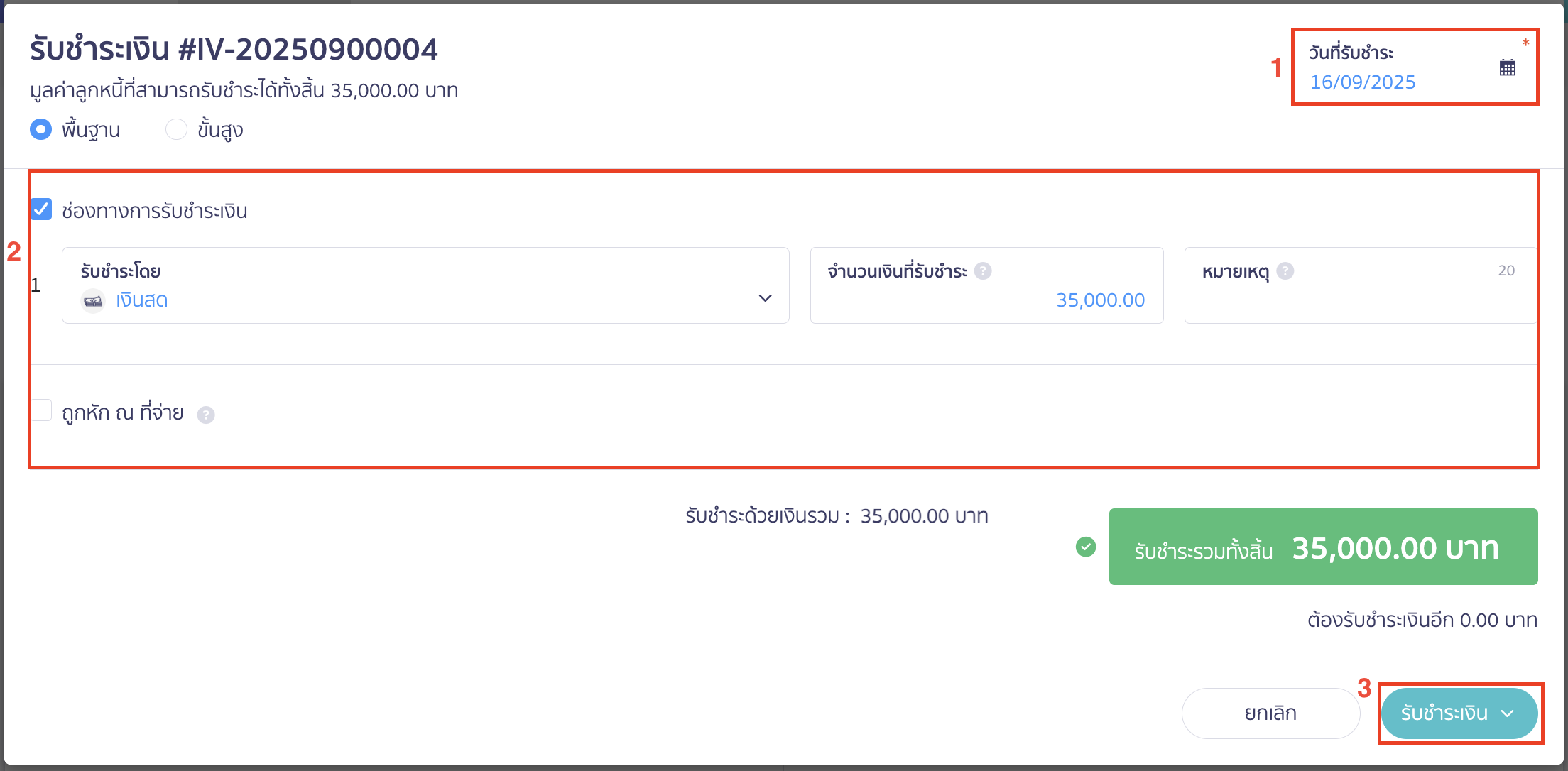The image size is (1568, 771).
Task: Select the ขั้นสูง radio option
Action: [176, 129]
